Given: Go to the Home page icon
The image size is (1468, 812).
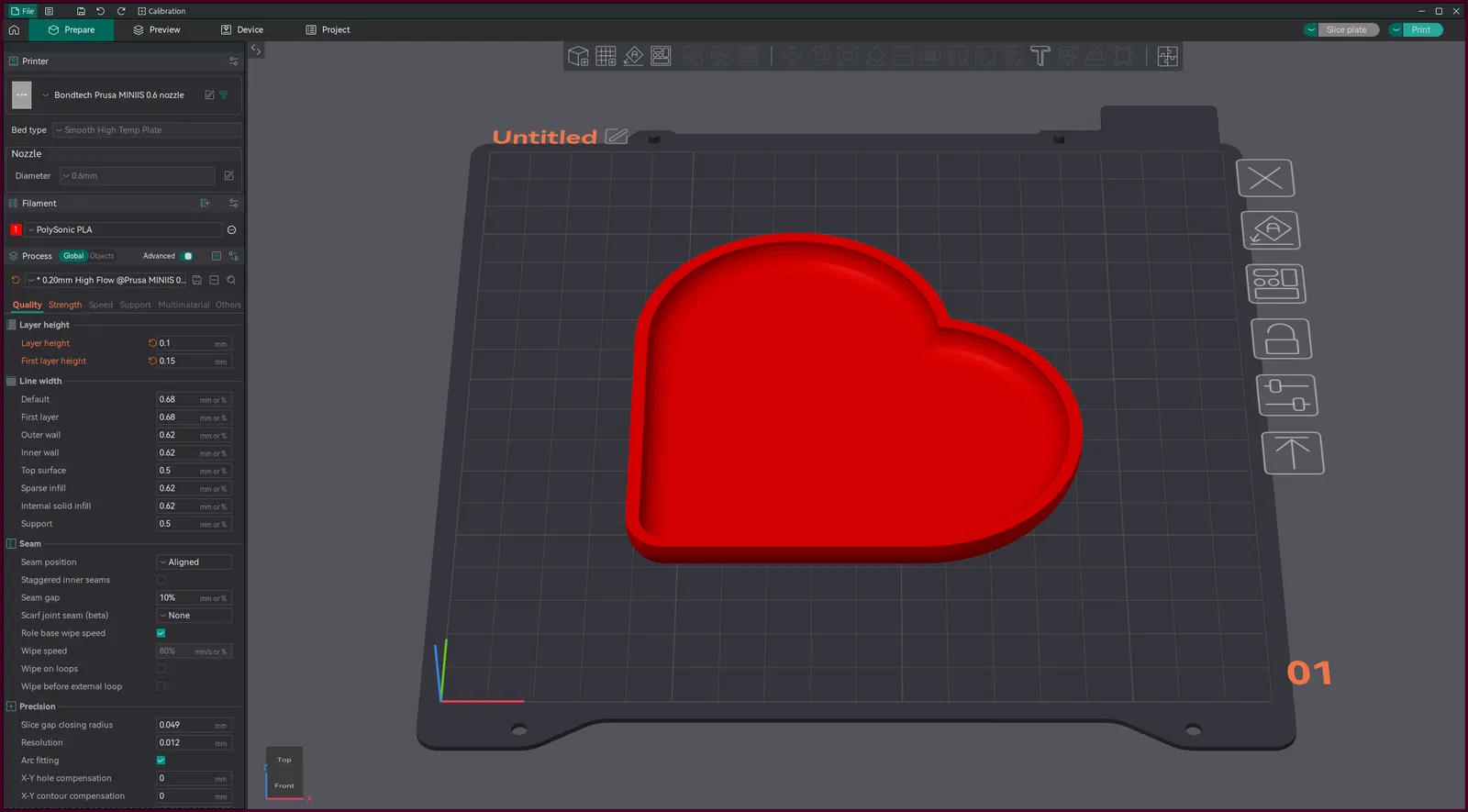Looking at the screenshot, I should pyautogui.click(x=14, y=30).
